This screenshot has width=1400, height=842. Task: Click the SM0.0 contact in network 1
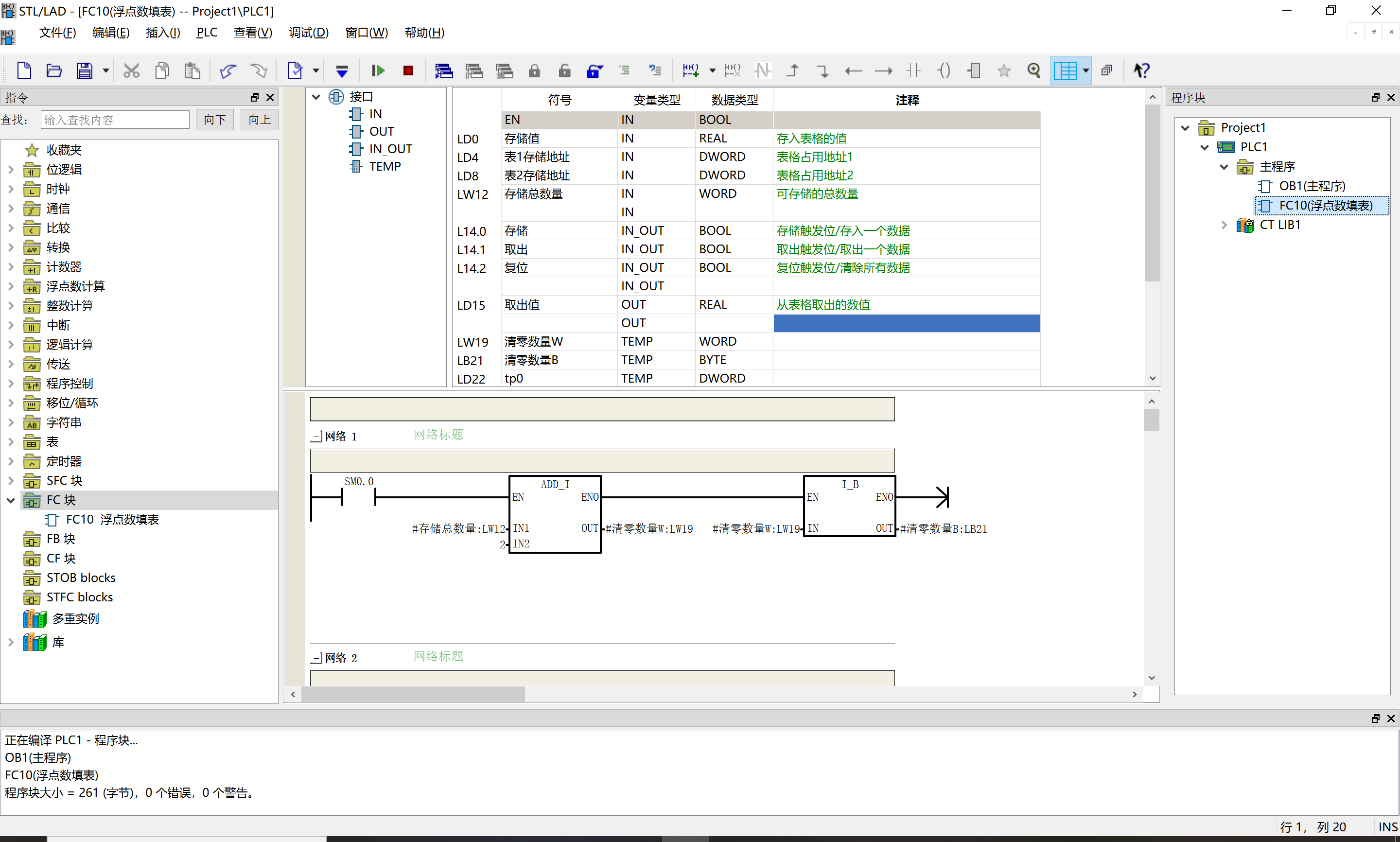pyautogui.click(x=359, y=497)
